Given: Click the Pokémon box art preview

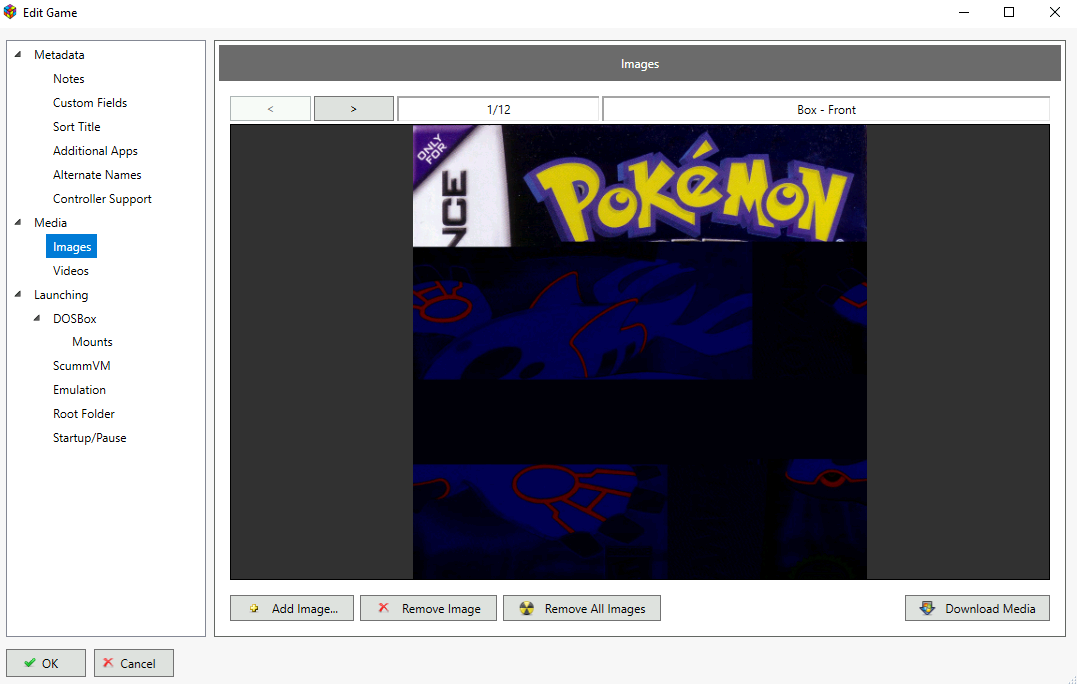Looking at the screenshot, I should pos(639,352).
